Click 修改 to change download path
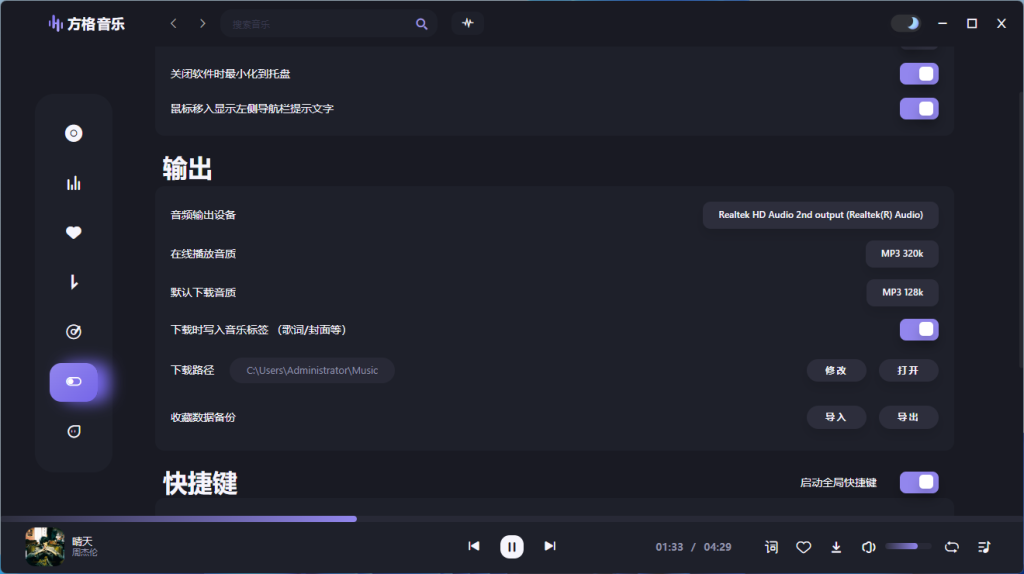 (836, 370)
